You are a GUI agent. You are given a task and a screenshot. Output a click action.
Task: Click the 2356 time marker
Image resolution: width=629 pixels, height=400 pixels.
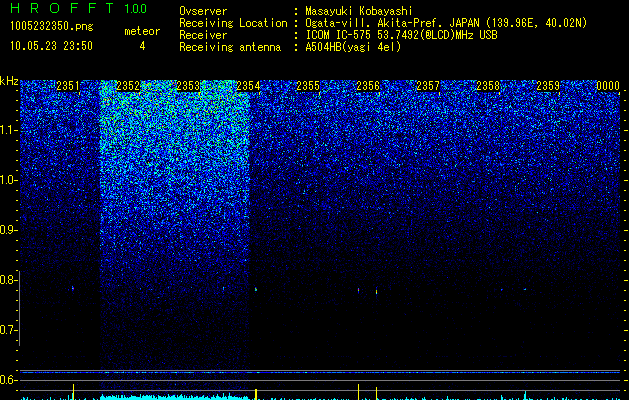pyautogui.click(x=368, y=86)
